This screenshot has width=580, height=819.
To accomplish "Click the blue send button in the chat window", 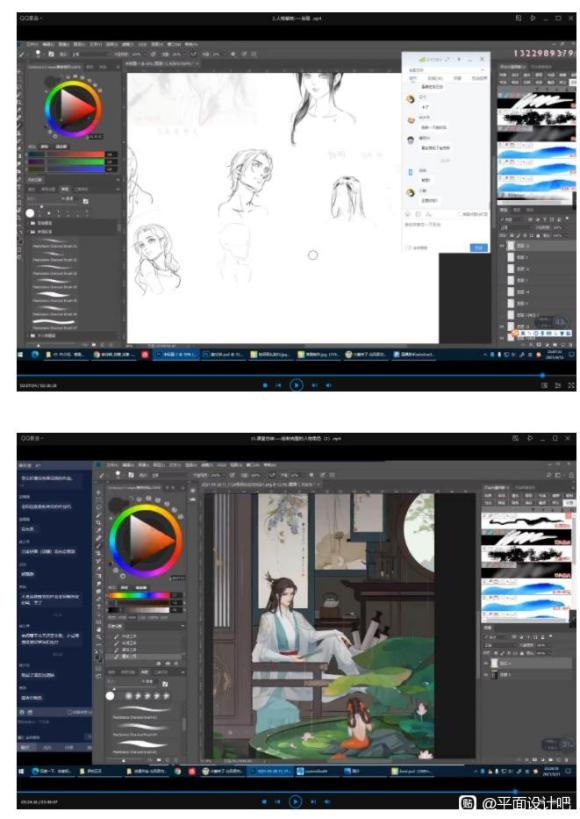I will pos(479,248).
